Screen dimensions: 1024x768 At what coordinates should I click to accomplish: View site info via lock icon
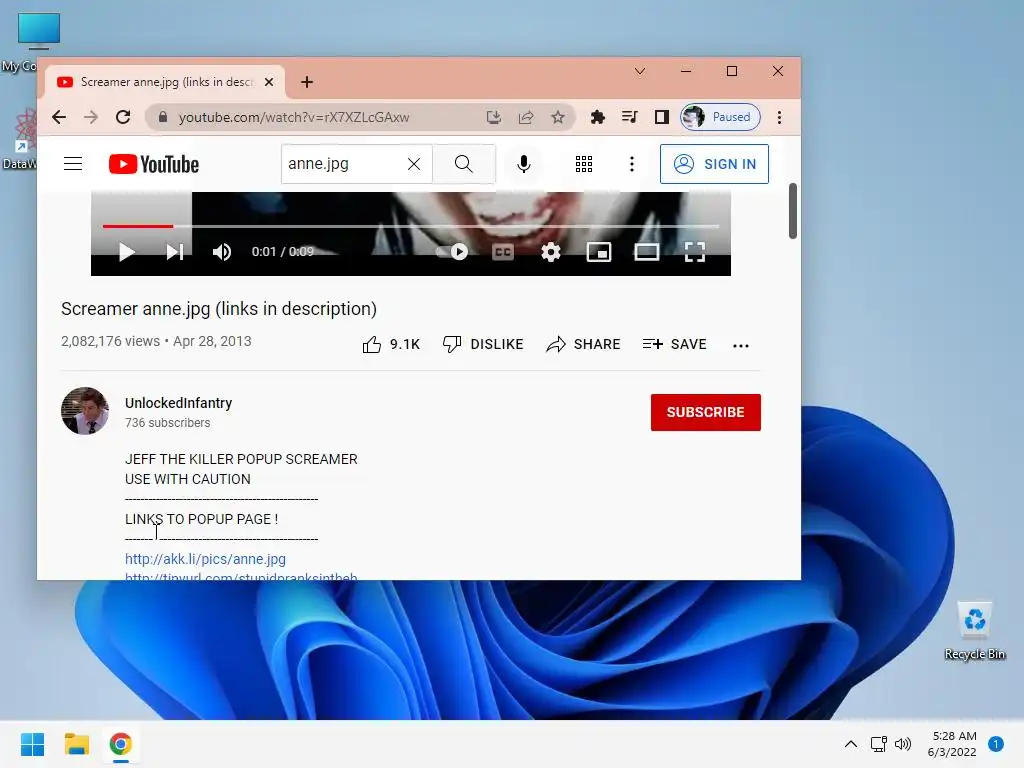(163, 117)
